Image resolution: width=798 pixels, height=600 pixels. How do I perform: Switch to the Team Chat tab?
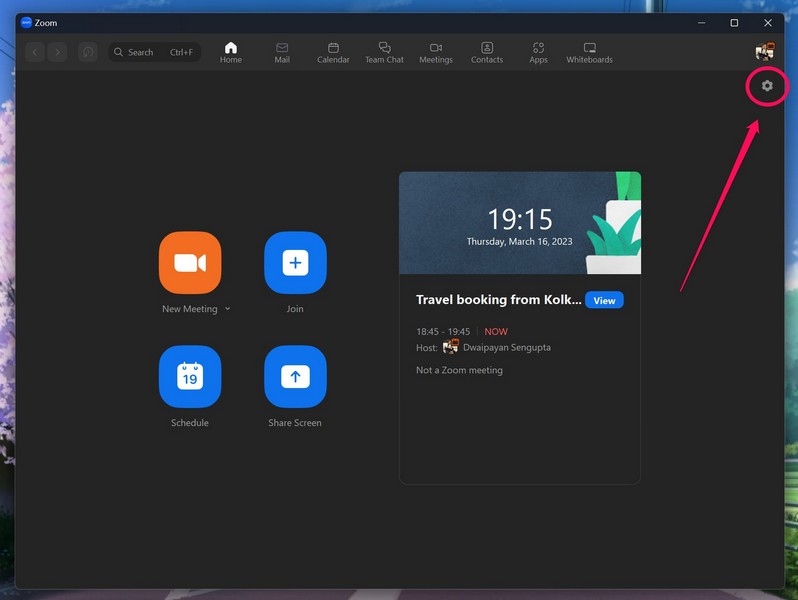coord(384,52)
